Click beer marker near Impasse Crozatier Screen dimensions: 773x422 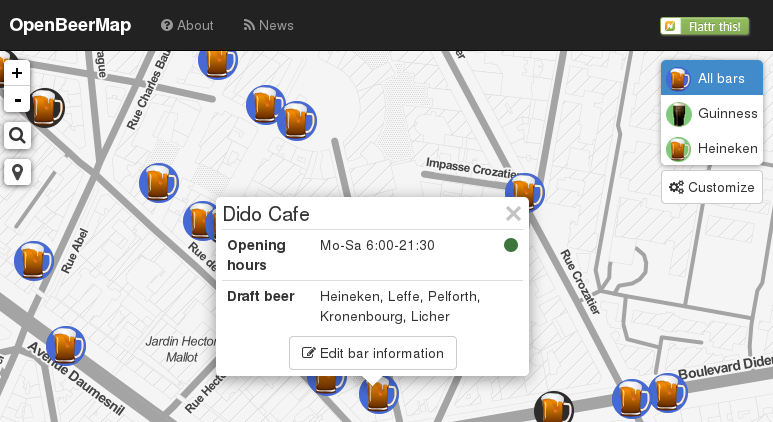(x=525, y=191)
